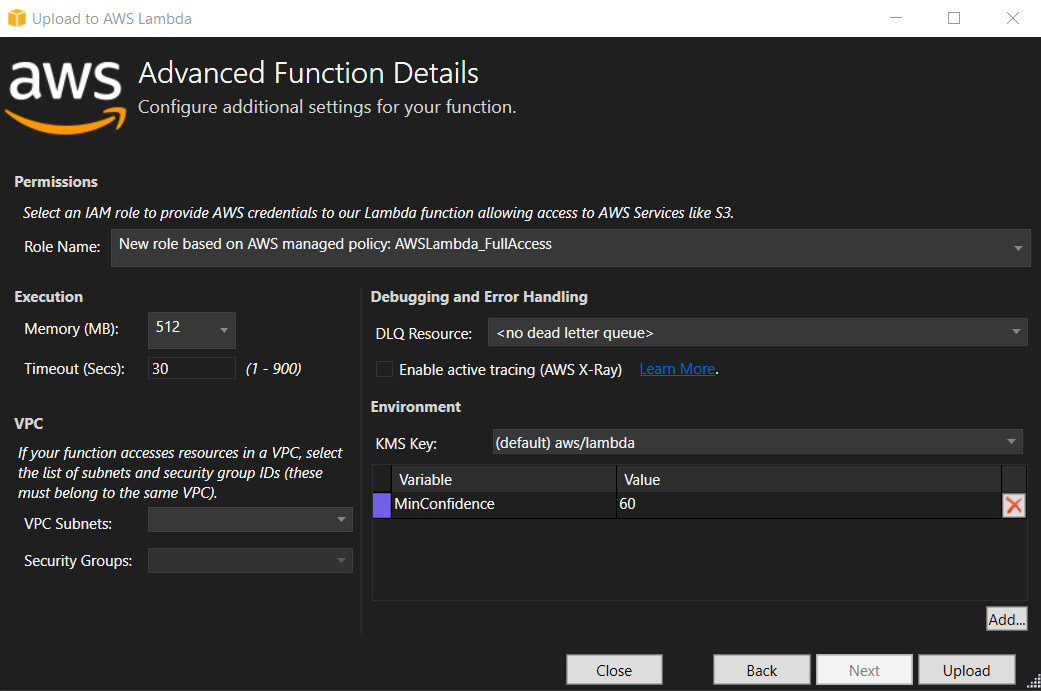1041x691 pixels.
Task: Add a new environment variable
Action: pyautogui.click(x=1006, y=618)
